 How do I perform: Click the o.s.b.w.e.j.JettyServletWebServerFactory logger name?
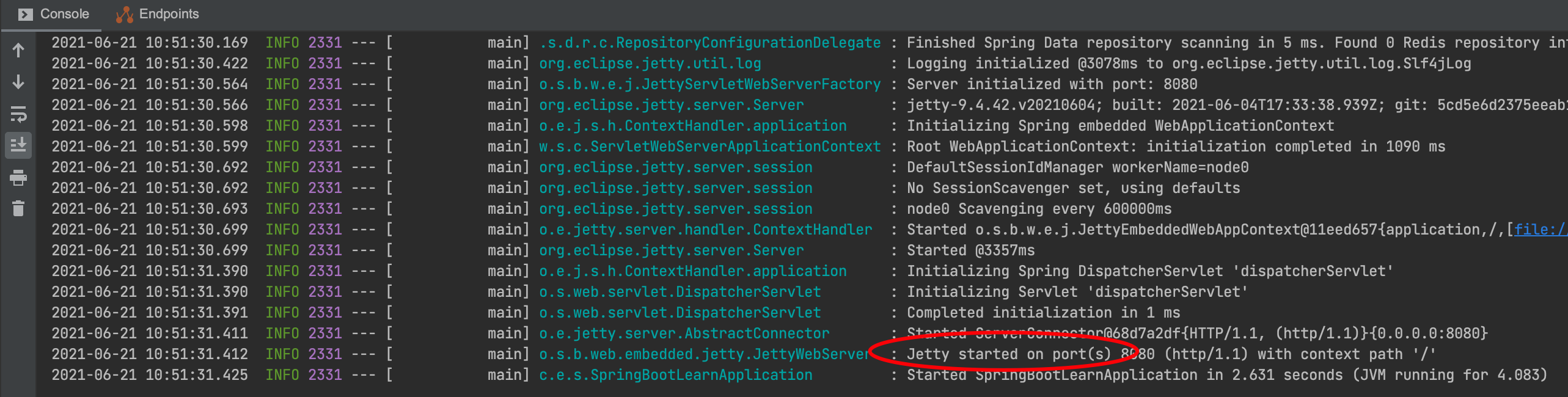pos(710,84)
